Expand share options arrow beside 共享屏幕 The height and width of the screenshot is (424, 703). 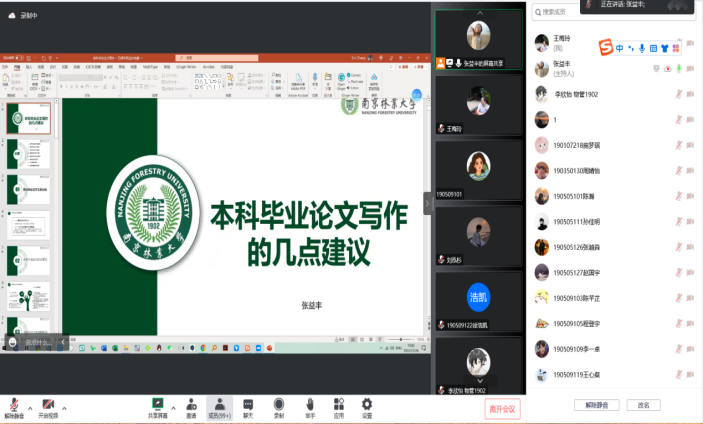(x=172, y=408)
